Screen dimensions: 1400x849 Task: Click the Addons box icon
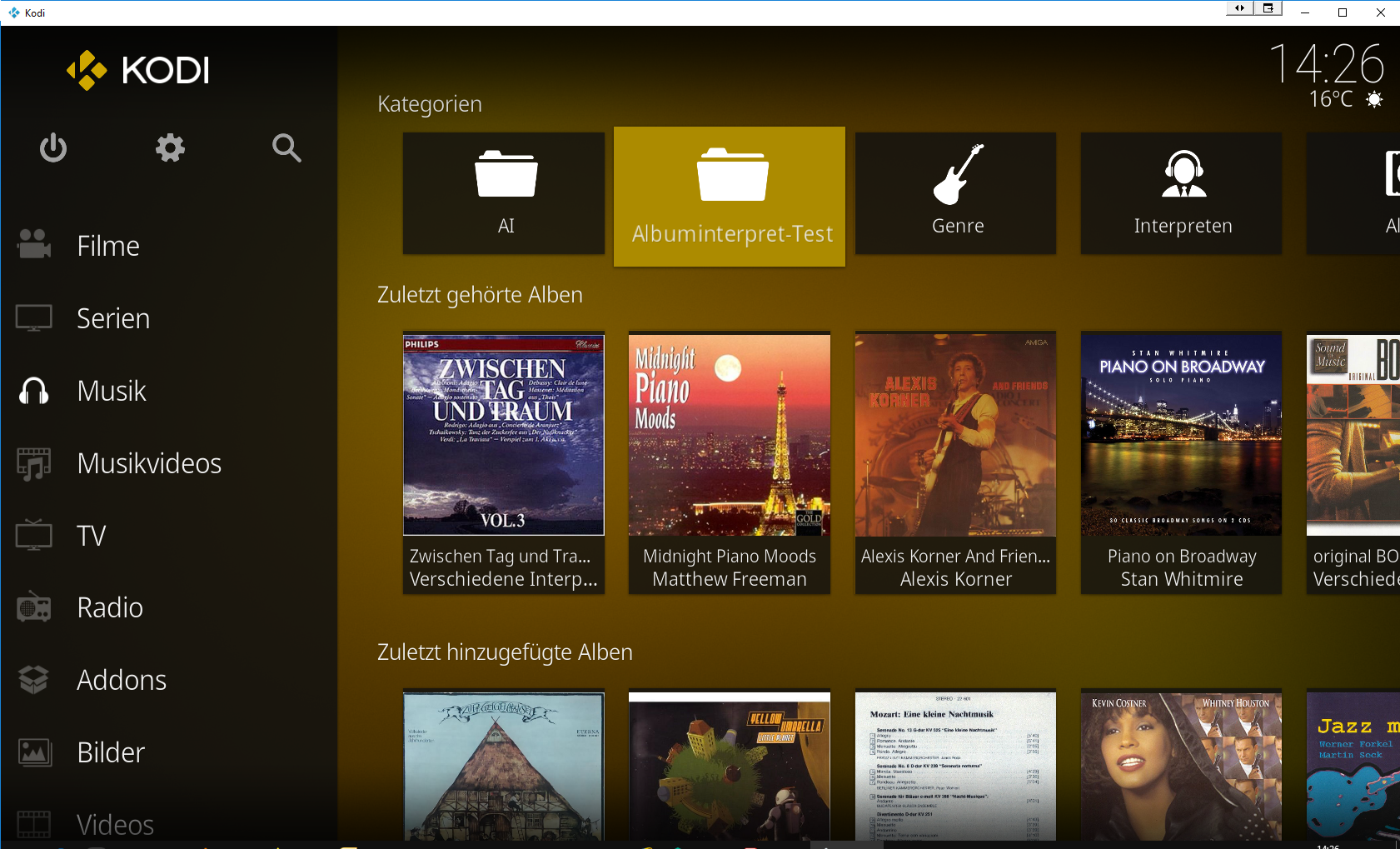34,680
